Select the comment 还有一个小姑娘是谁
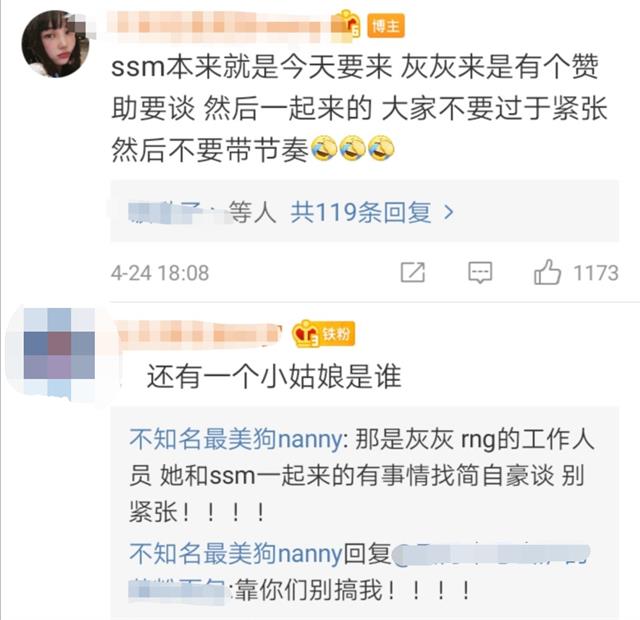Image resolution: width=640 pixels, height=620 pixels. [274, 376]
